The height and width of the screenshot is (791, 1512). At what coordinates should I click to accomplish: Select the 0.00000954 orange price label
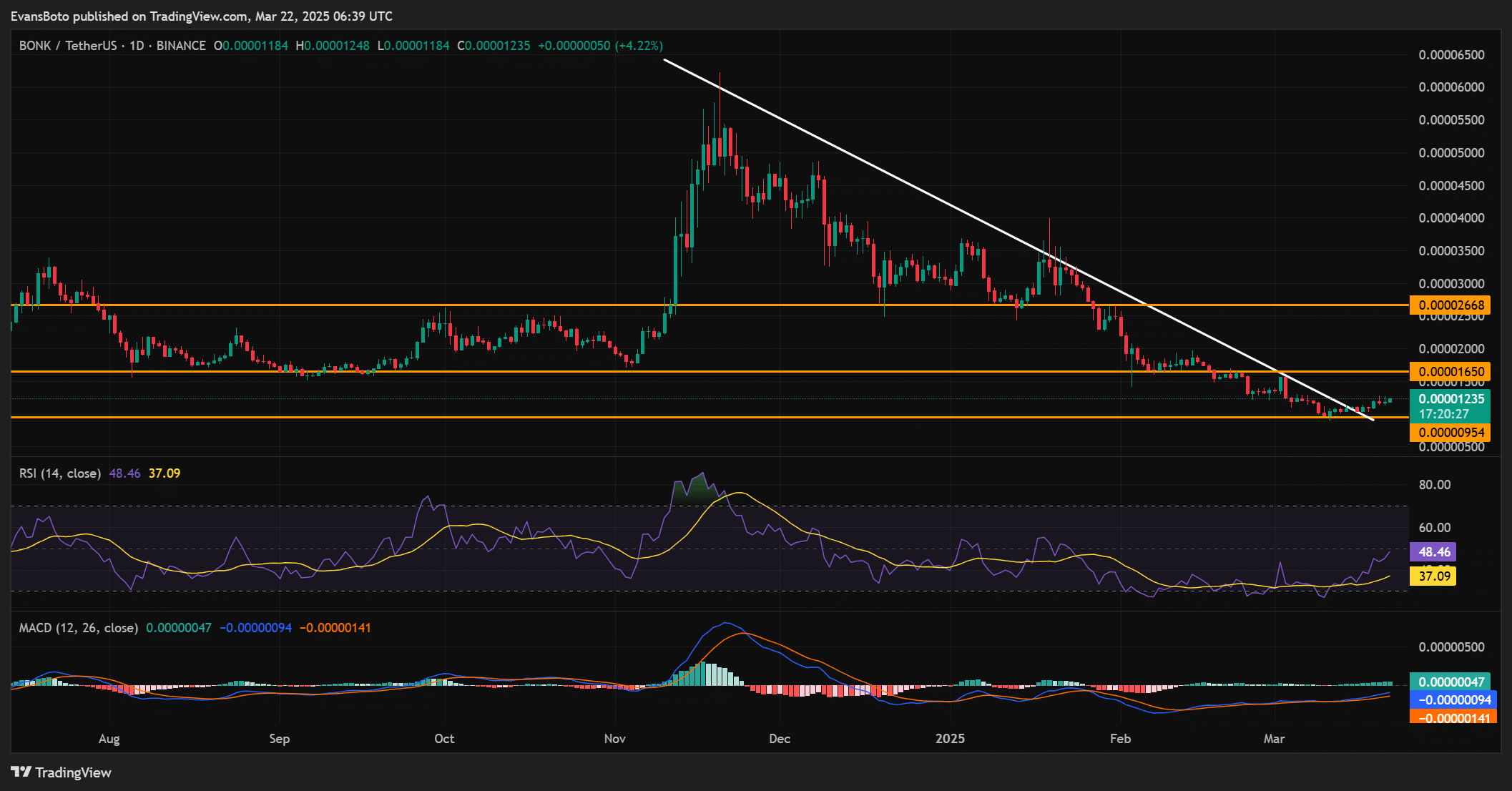[1450, 433]
